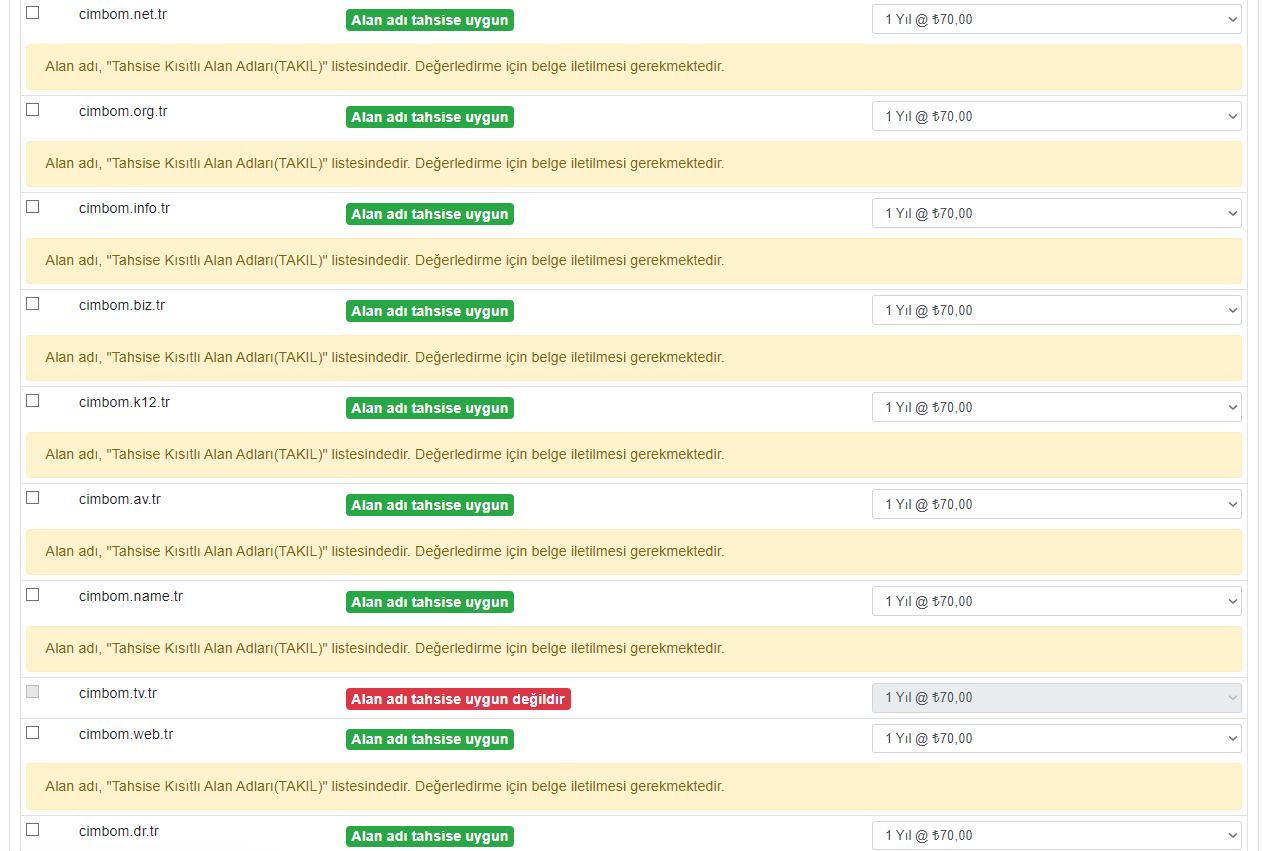Click the green availability badge for cimbom.net.tr
This screenshot has height=851, width=1262.
[x=430, y=20]
